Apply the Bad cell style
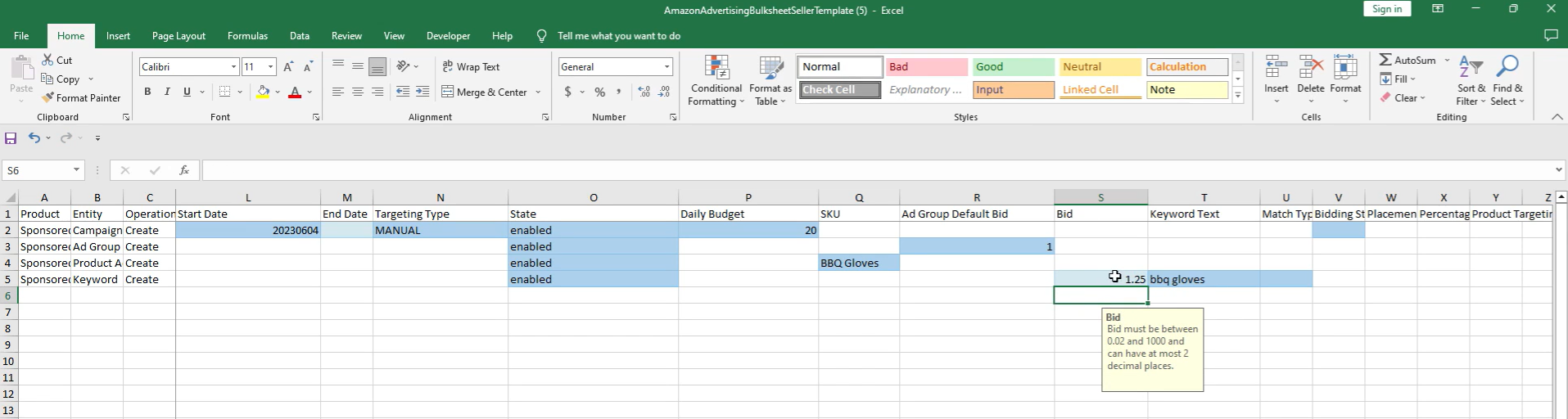The image size is (1568, 419). click(x=926, y=66)
